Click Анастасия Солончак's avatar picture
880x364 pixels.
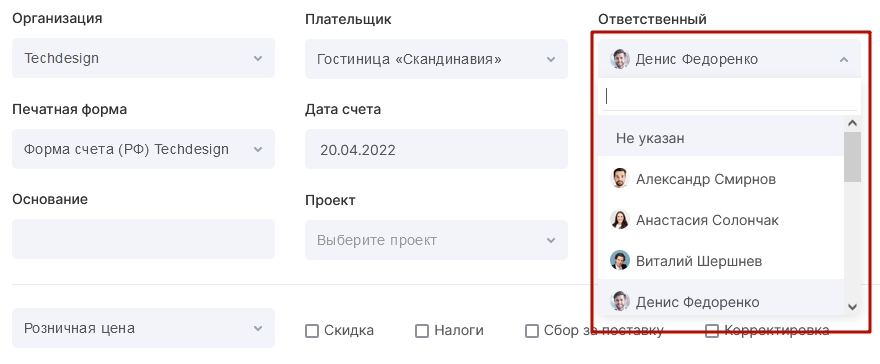click(620, 220)
